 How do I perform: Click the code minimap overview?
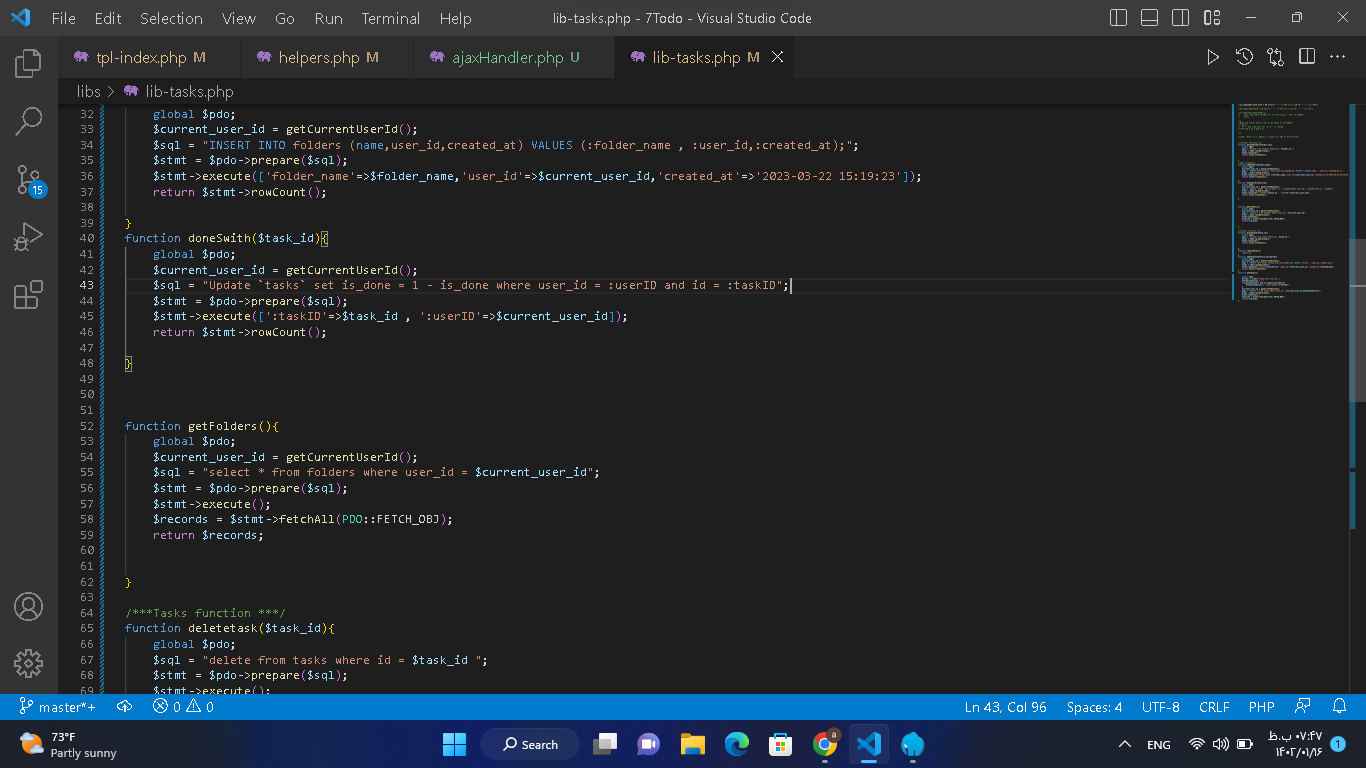1293,200
